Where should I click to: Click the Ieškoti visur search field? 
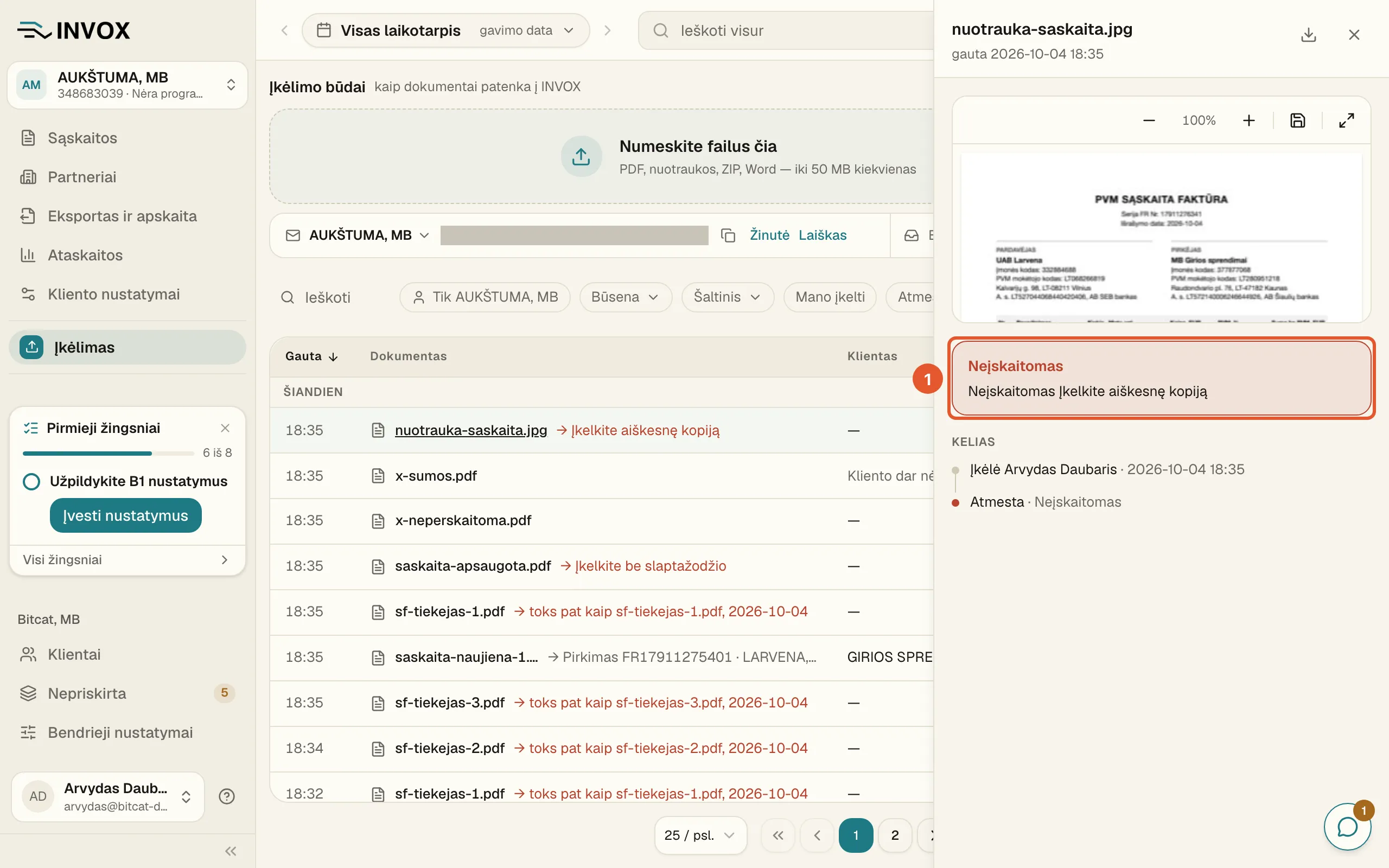click(x=786, y=30)
